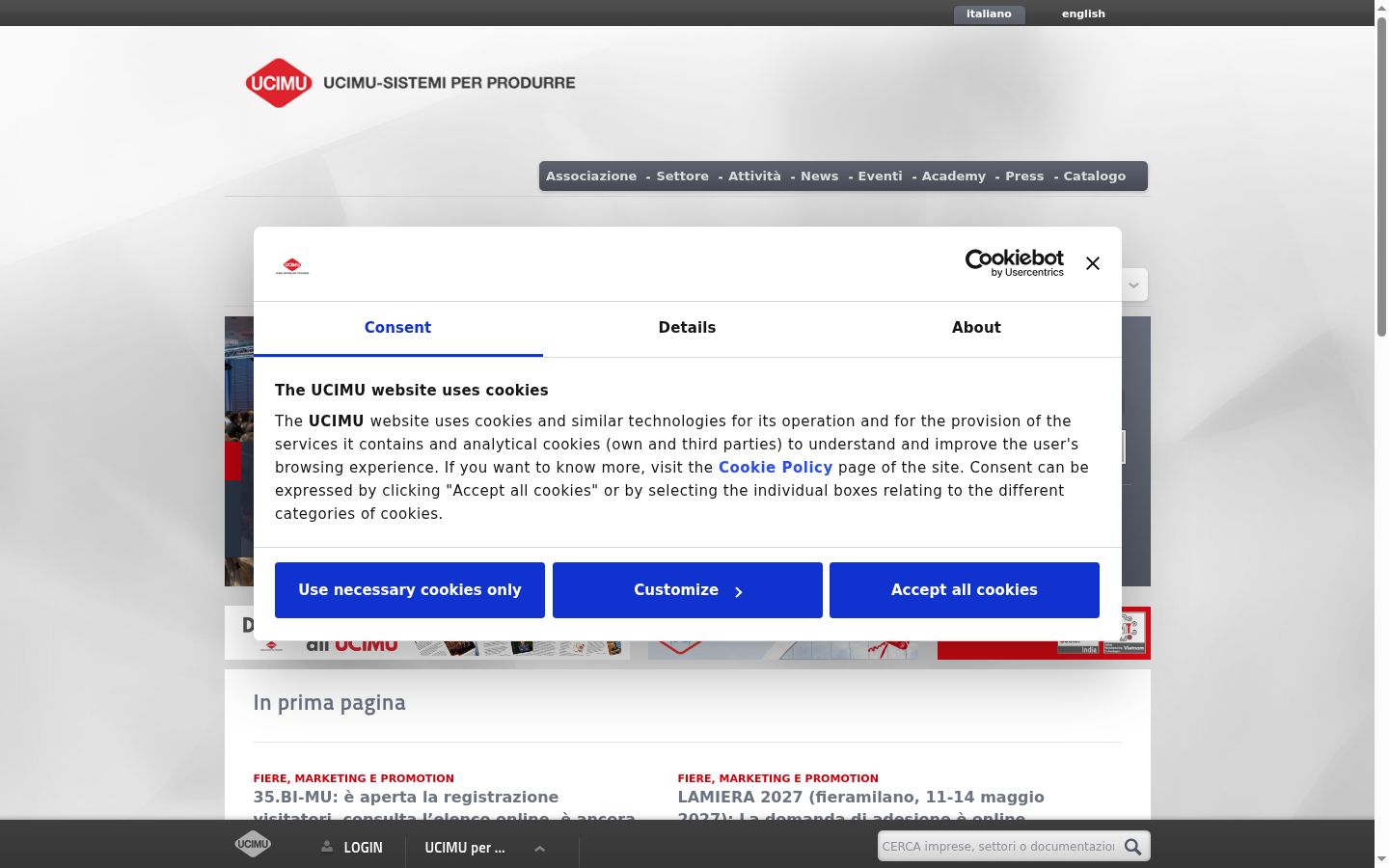Image resolution: width=1389 pixels, height=868 pixels.
Task: Switch site language to english
Action: click(x=1083, y=14)
